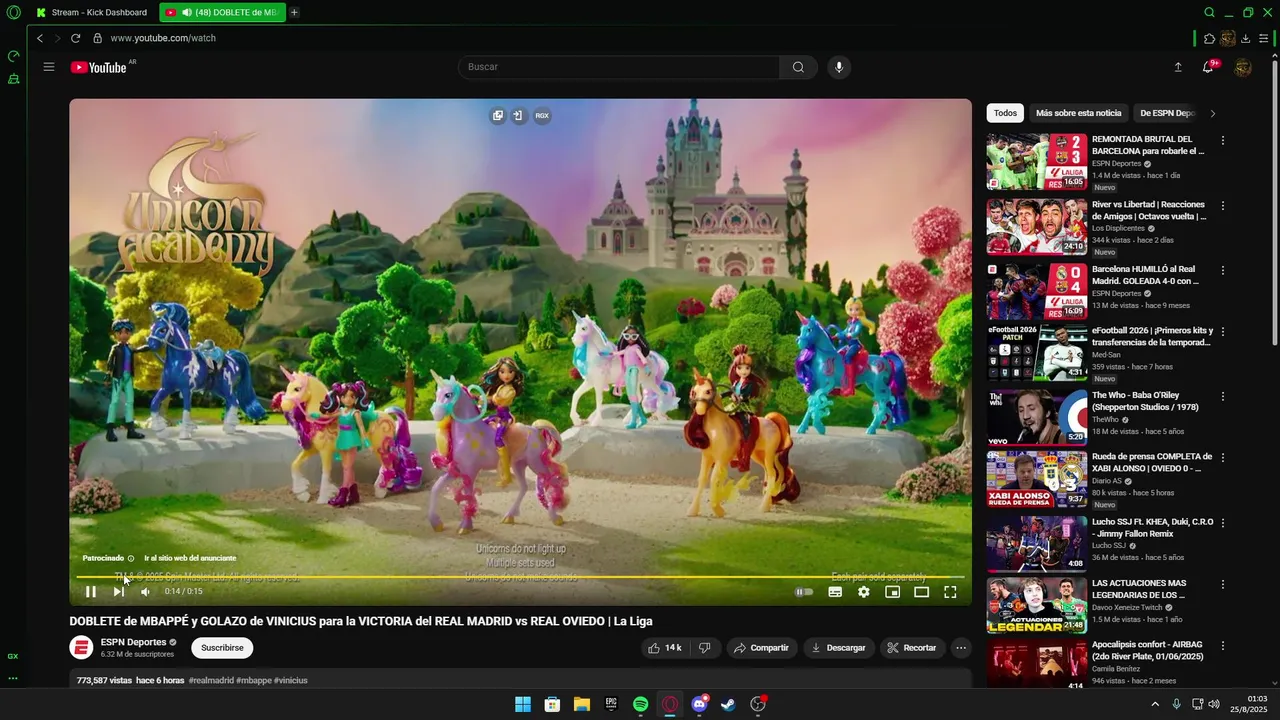Click the YouTube search magnifier button
The width and height of the screenshot is (1280, 720).
tap(798, 67)
